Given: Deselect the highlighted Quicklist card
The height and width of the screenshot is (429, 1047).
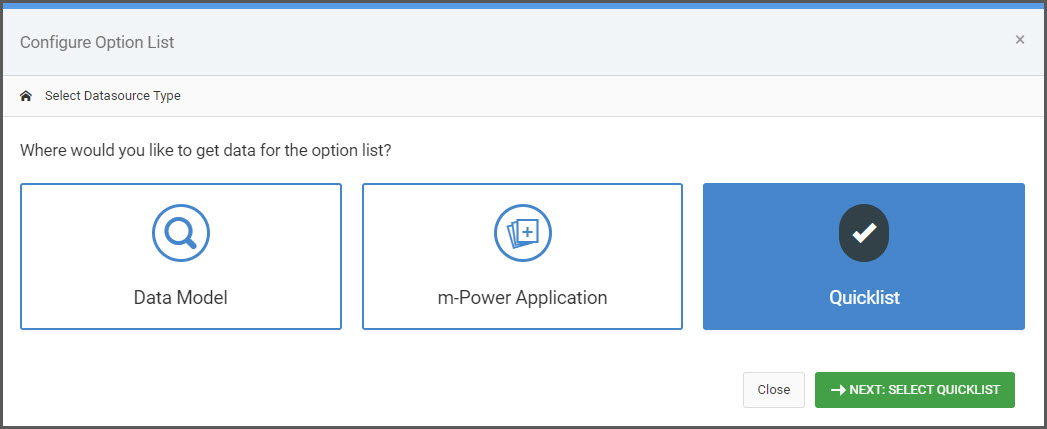Looking at the screenshot, I should (864, 257).
